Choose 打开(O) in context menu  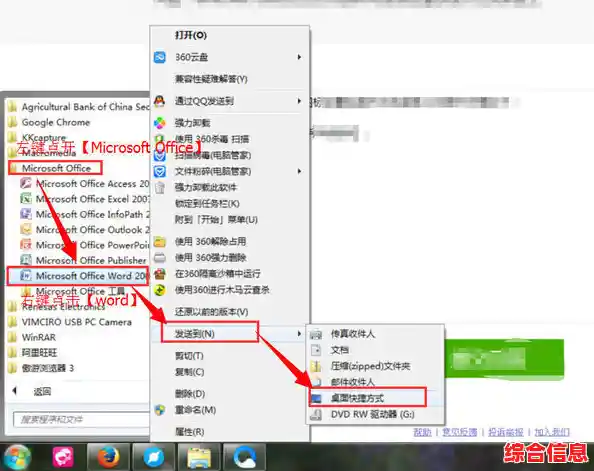(191, 35)
